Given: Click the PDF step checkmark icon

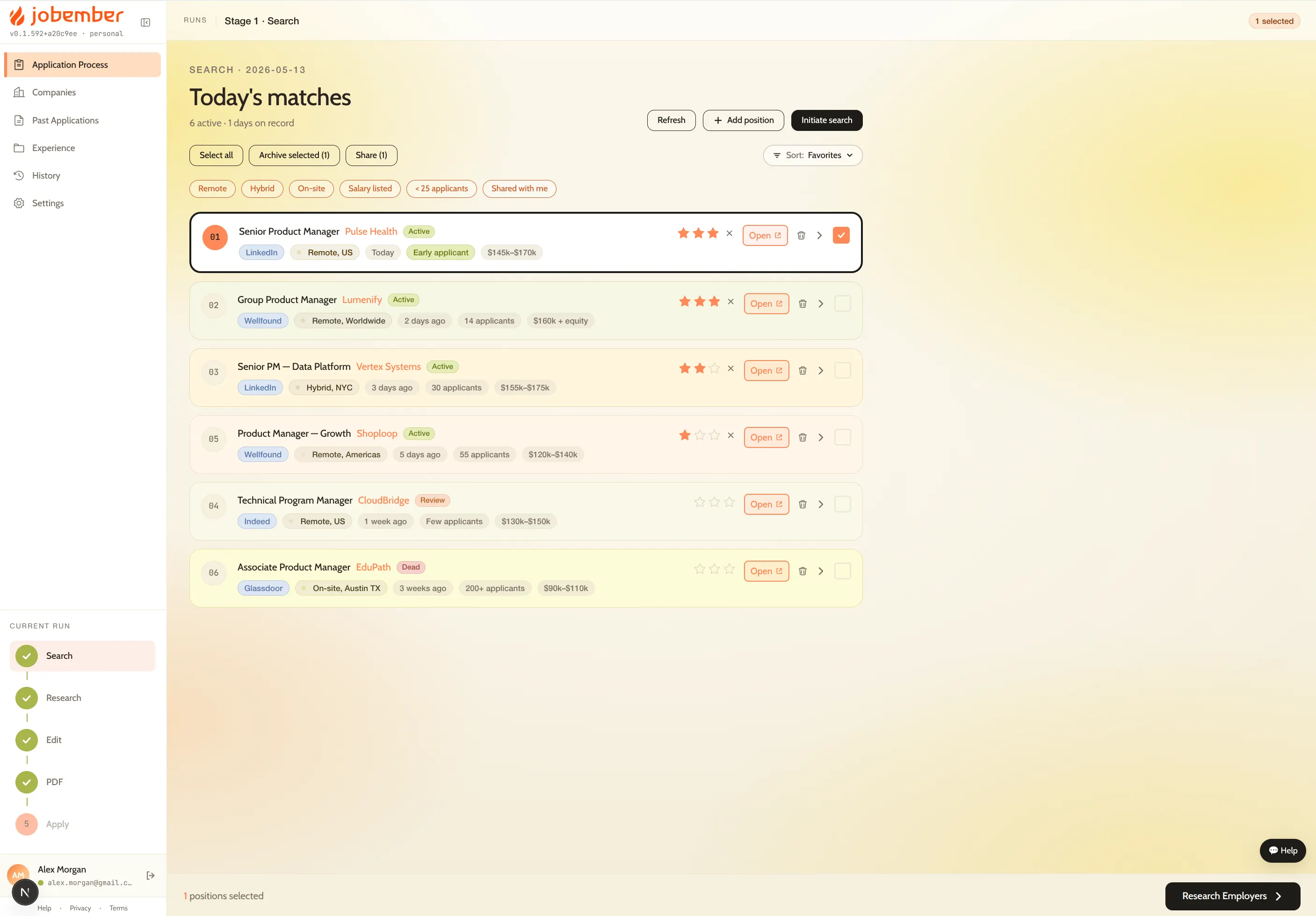Looking at the screenshot, I should pyautogui.click(x=26, y=782).
